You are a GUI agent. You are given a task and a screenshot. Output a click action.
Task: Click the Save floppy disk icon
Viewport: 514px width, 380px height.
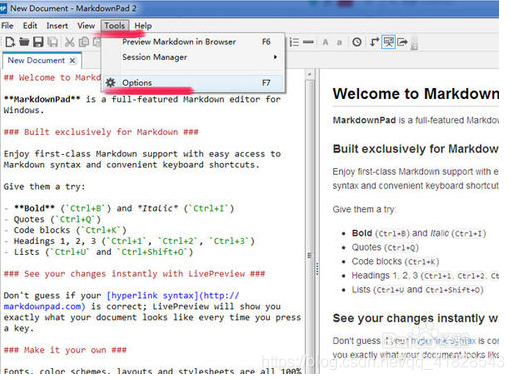[38, 42]
